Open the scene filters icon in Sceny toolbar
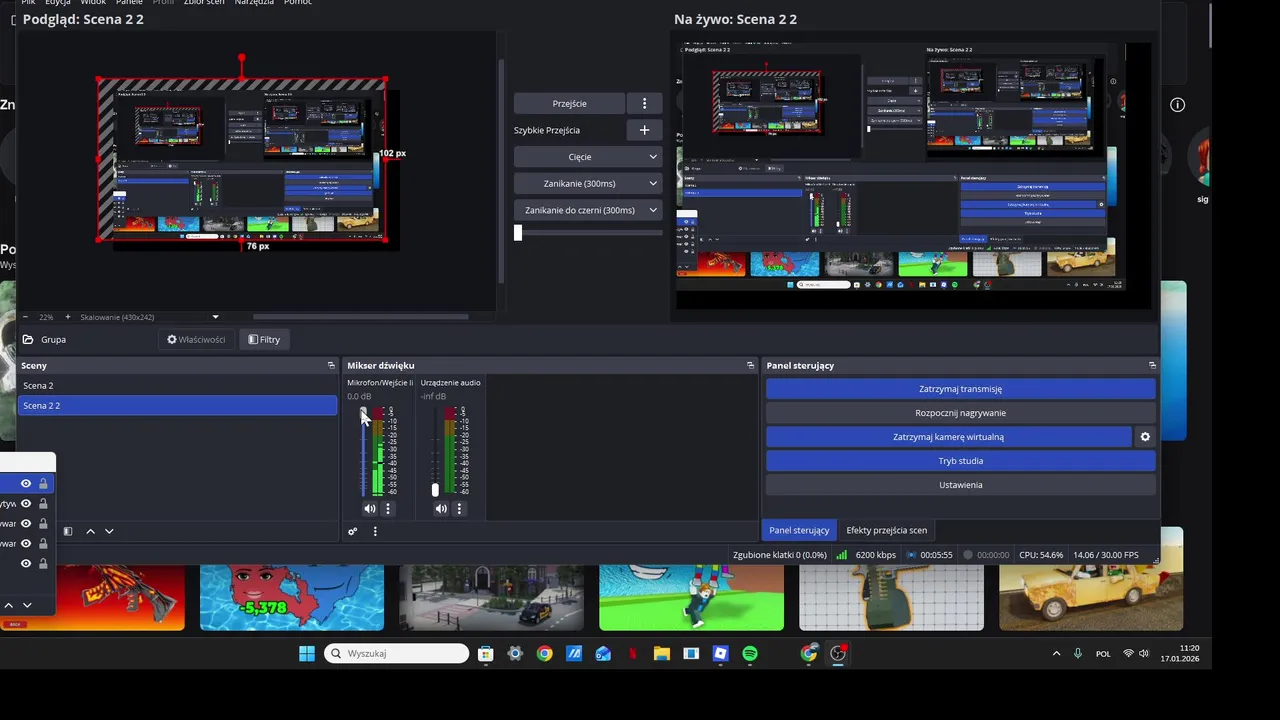 tap(68, 532)
